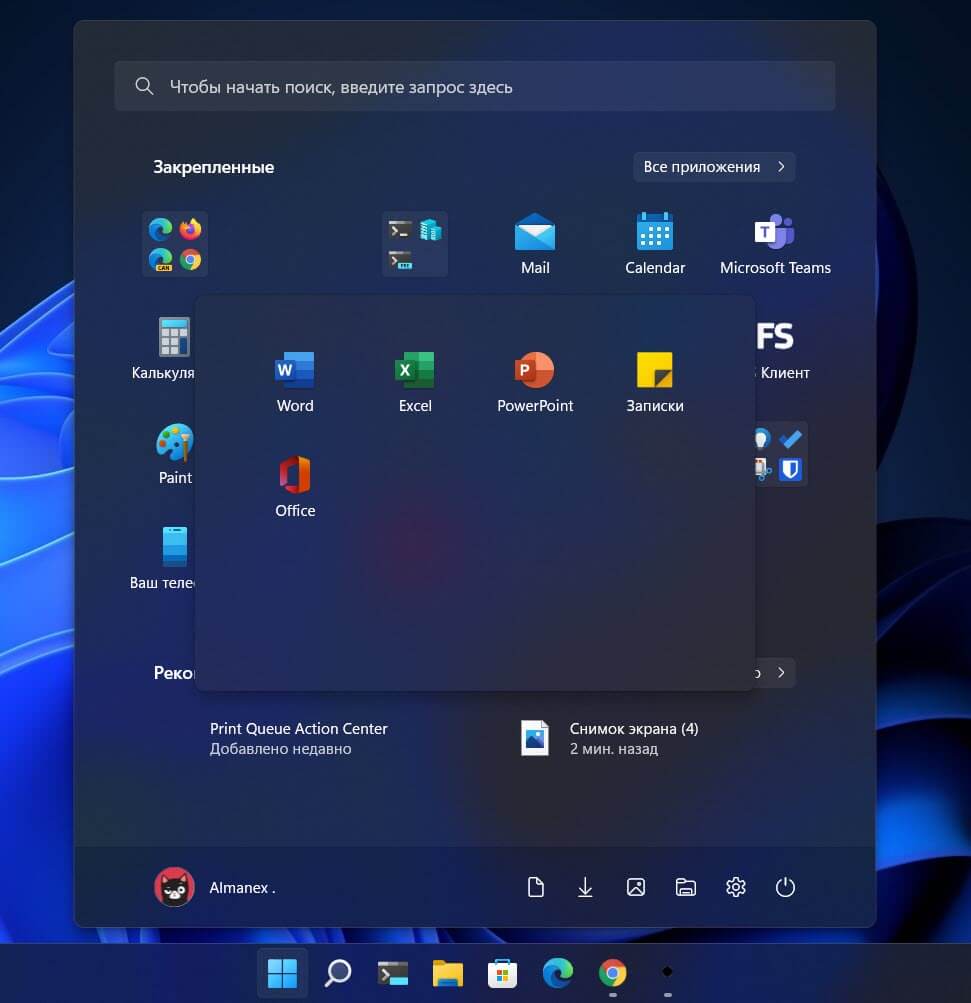Open Almanex user account menu
Image resolution: width=971 pixels, height=1003 pixels.
pyautogui.click(x=215, y=887)
